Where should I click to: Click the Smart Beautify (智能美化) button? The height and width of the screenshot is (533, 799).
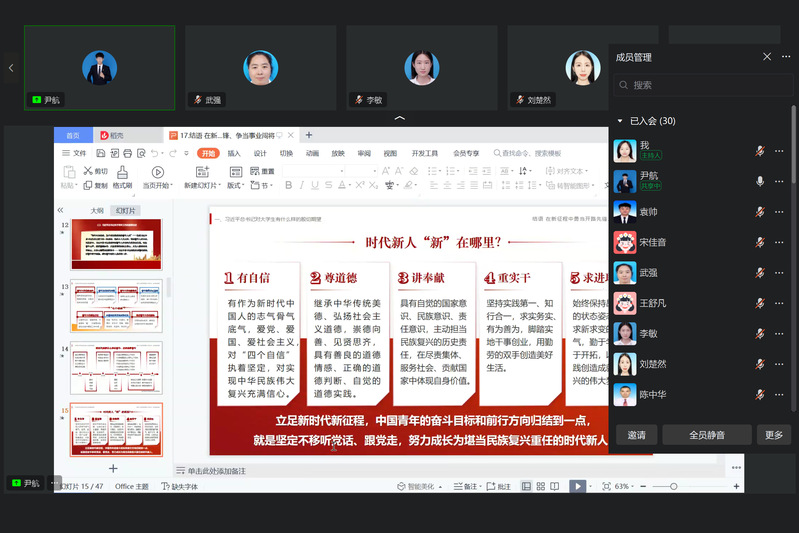coord(419,486)
